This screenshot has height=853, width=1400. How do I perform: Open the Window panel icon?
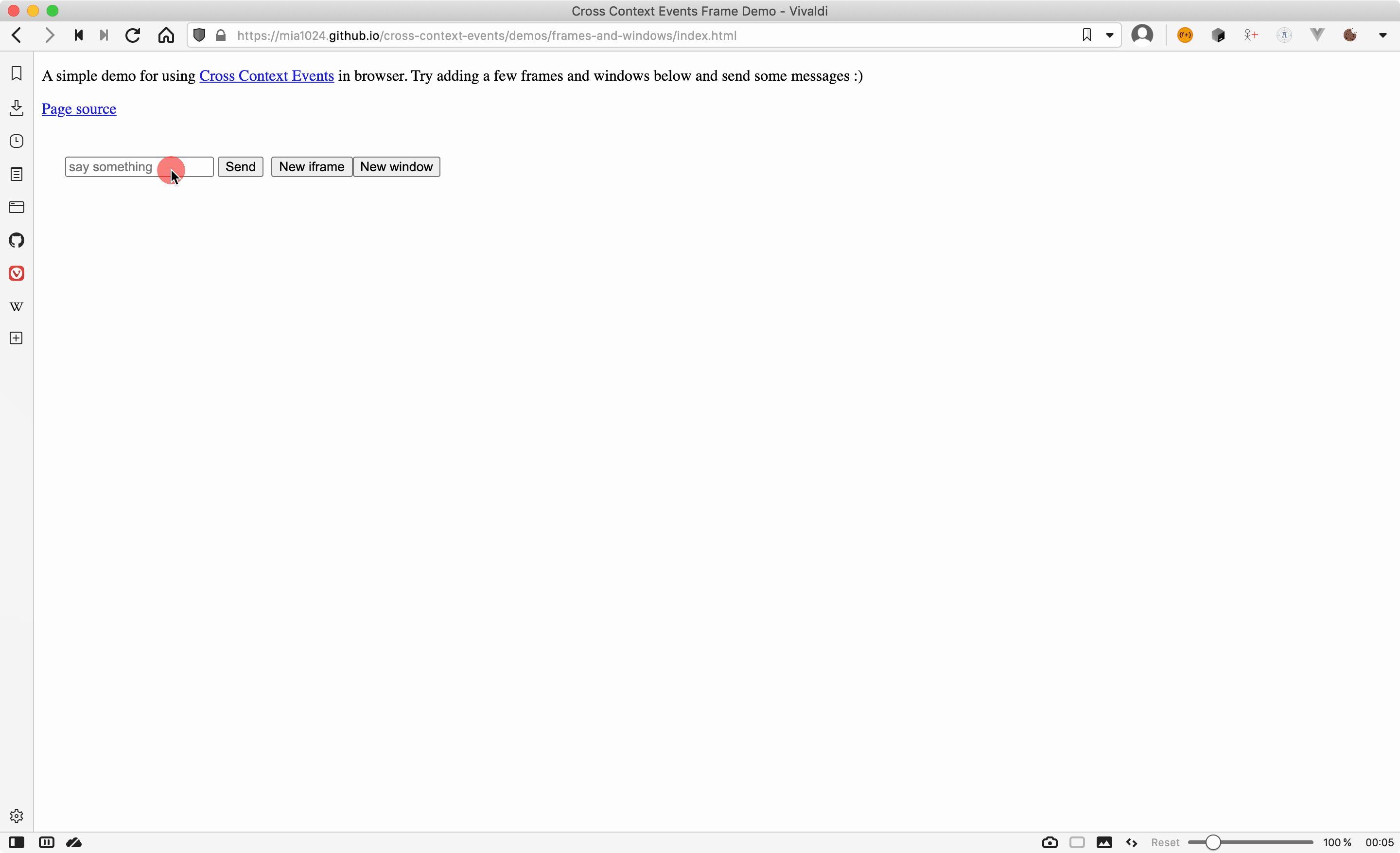(x=17, y=207)
